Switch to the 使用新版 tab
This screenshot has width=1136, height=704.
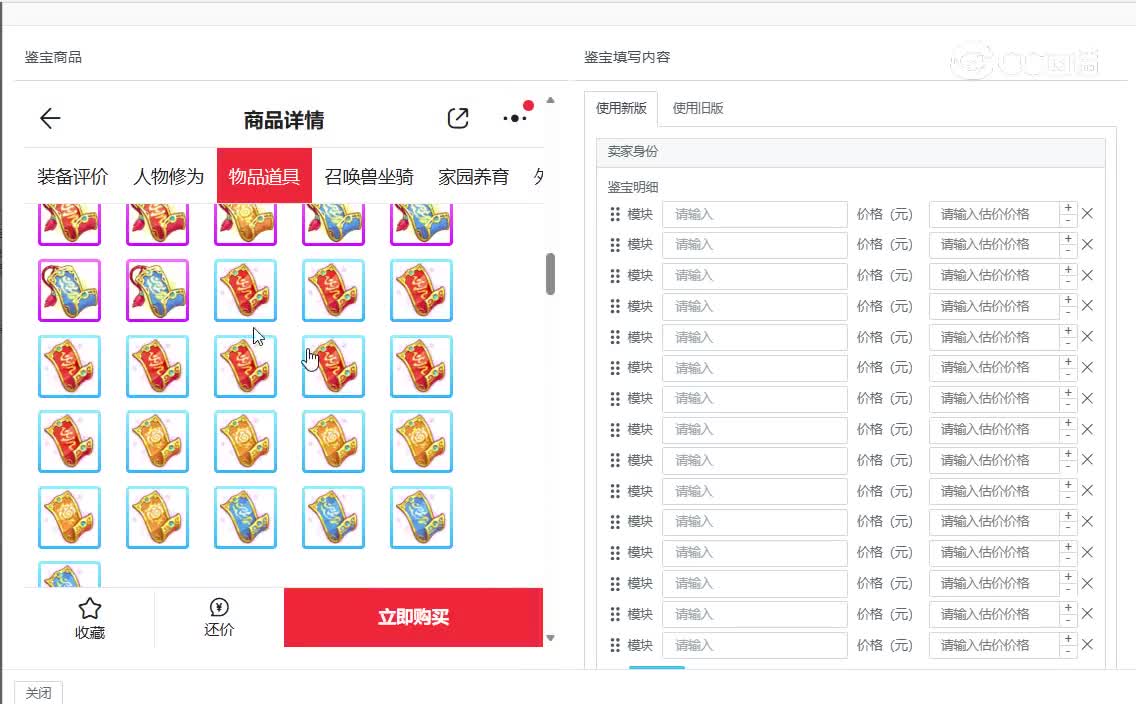621,108
